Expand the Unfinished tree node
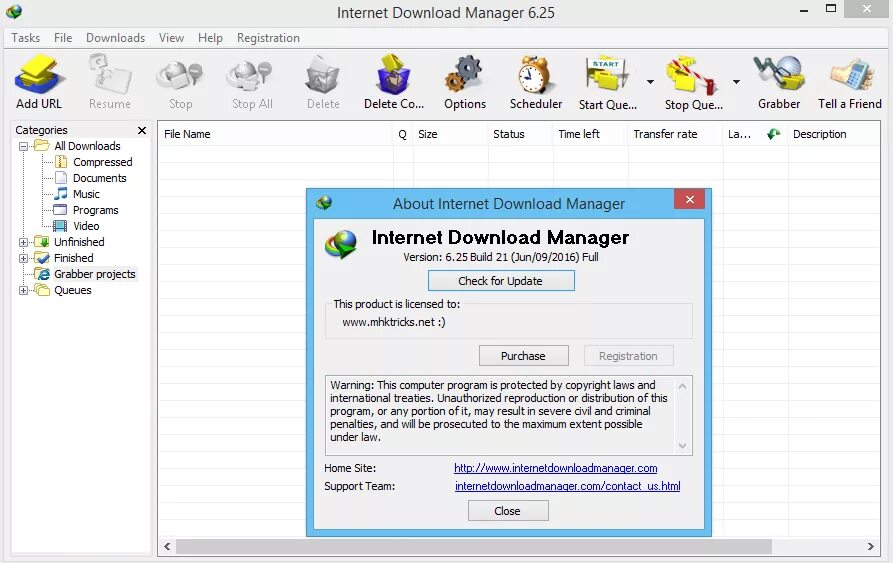 click(x=23, y=242)
